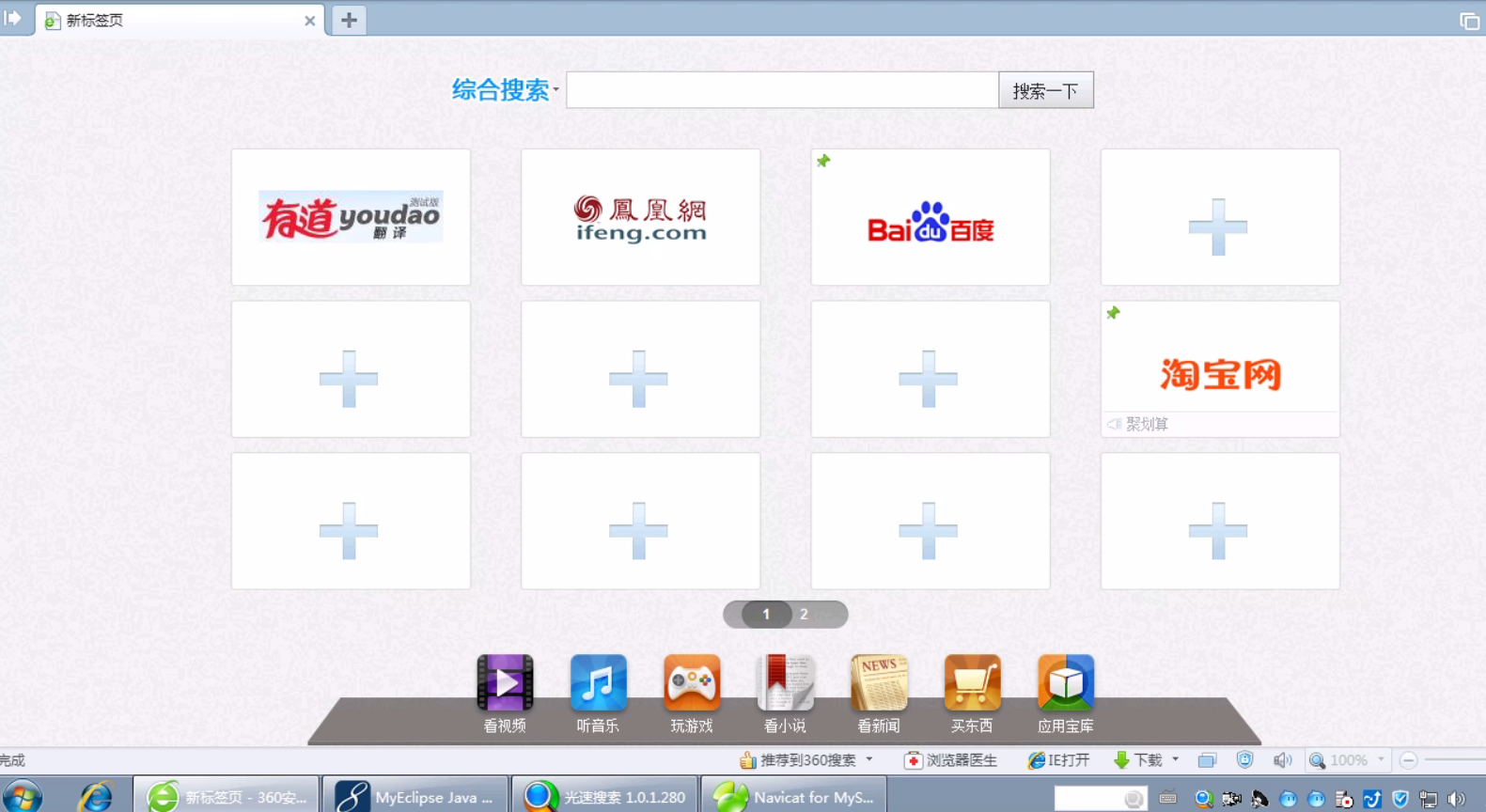This screenshot has height=812, width=1486.
Task: Open the 鳳凰網 ifeng.com tile
Action: click(x=640, y=217)
